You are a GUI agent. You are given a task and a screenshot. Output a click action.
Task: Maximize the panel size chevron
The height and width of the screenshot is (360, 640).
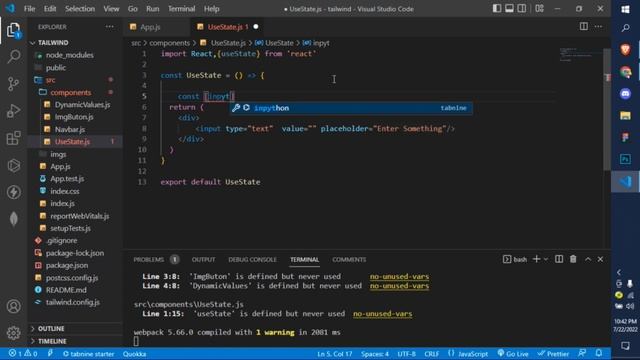(588, 259)
